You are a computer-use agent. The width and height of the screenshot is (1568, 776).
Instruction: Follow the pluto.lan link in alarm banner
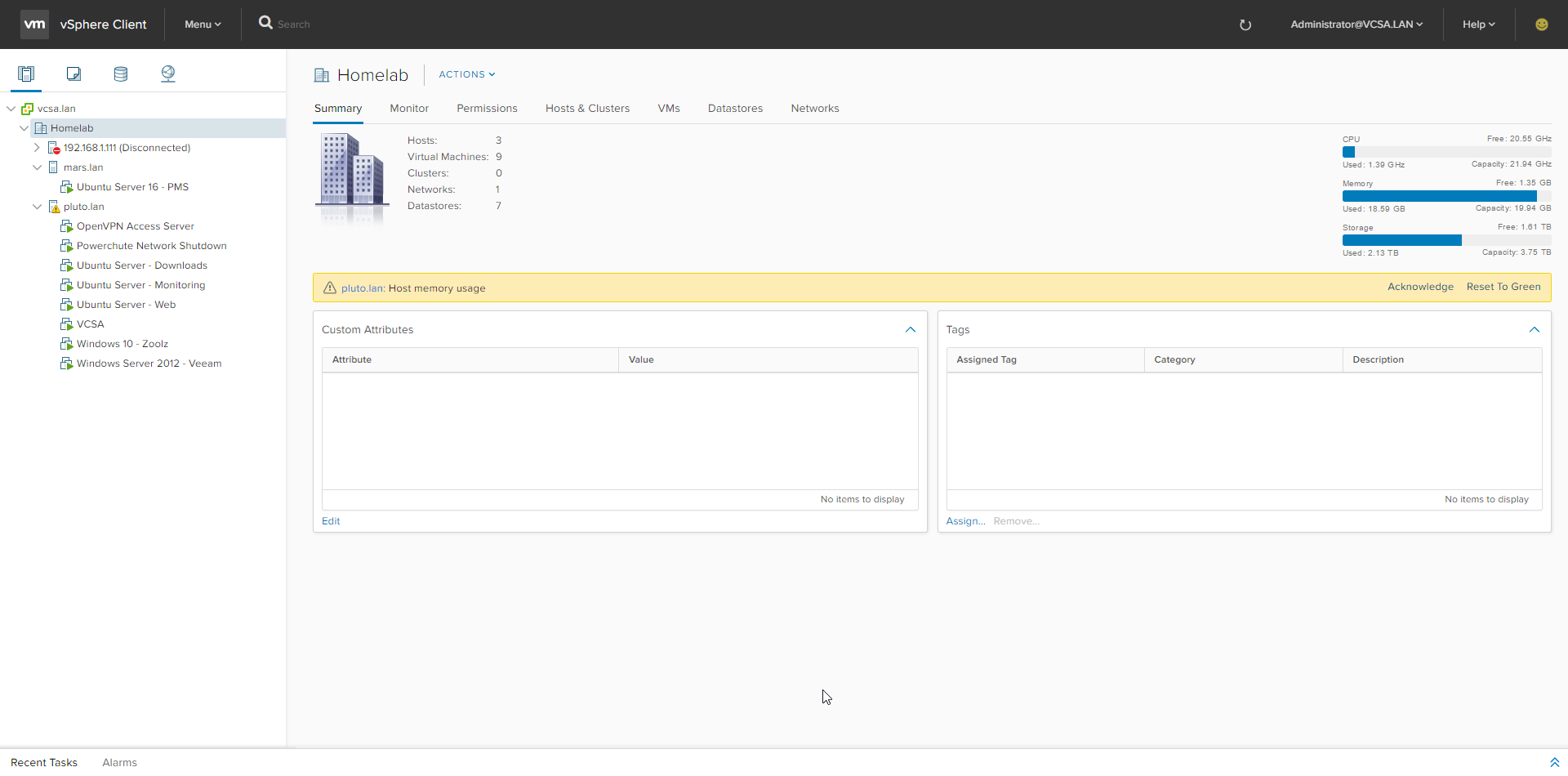point(362,288)
